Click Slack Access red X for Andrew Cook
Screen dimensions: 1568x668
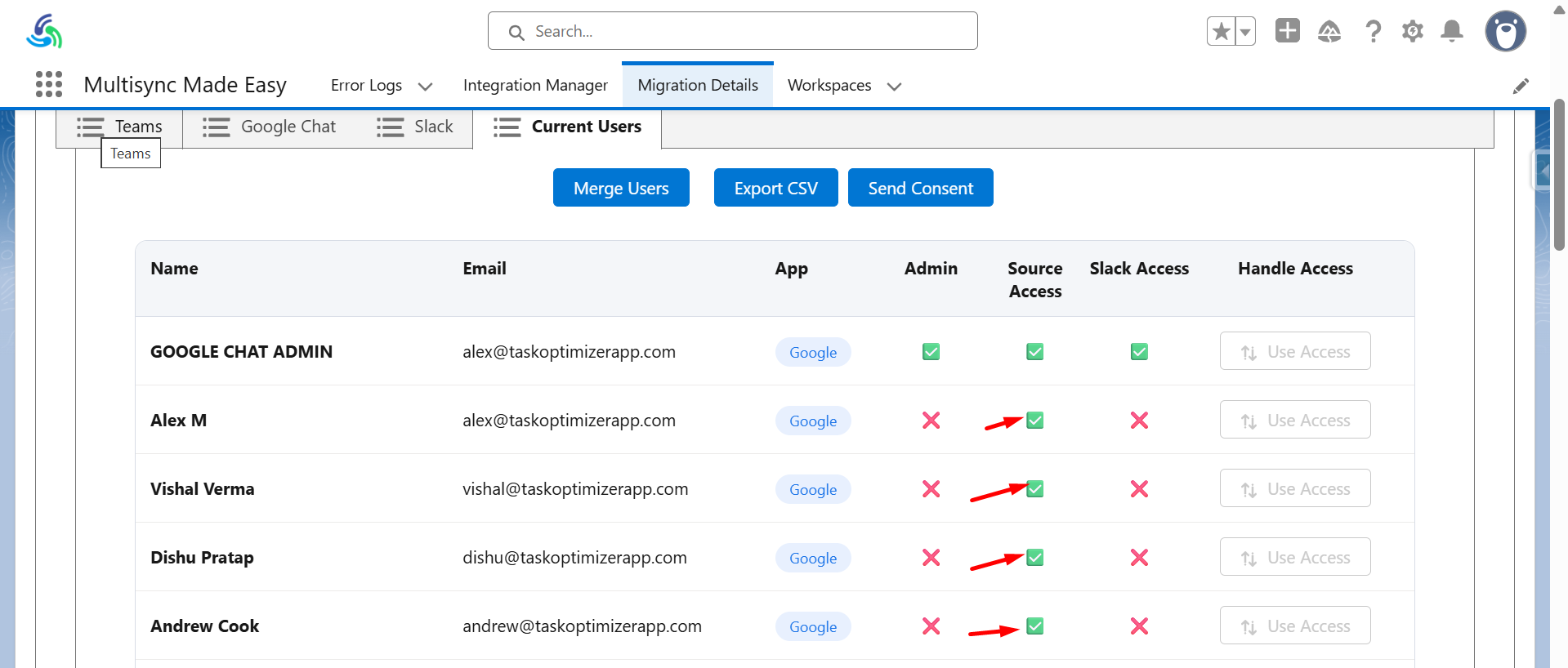click(x=1139, y=626)
